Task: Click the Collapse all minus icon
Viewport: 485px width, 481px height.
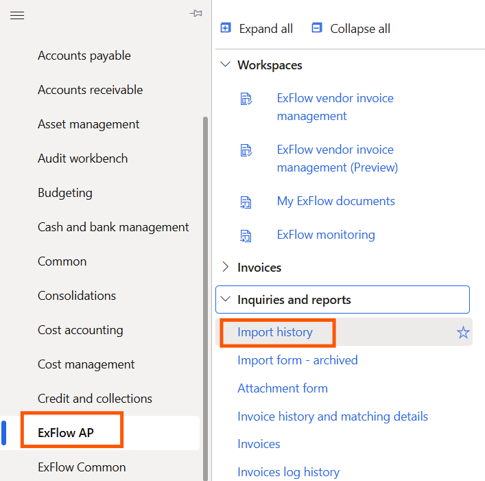Action: coord(317,28)
